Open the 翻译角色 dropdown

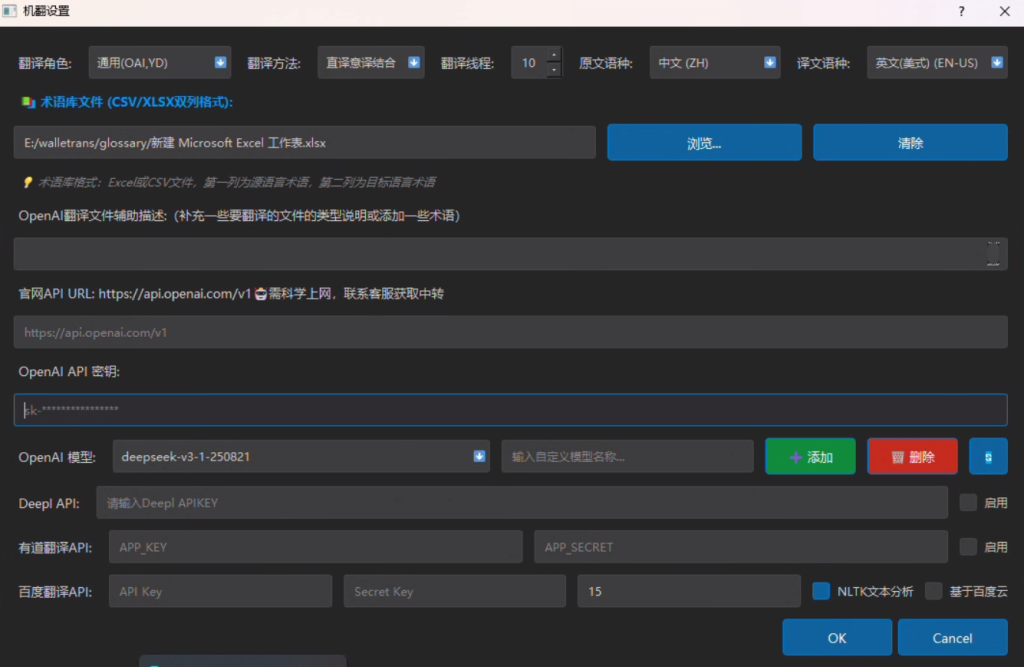[x=219, y=62]
